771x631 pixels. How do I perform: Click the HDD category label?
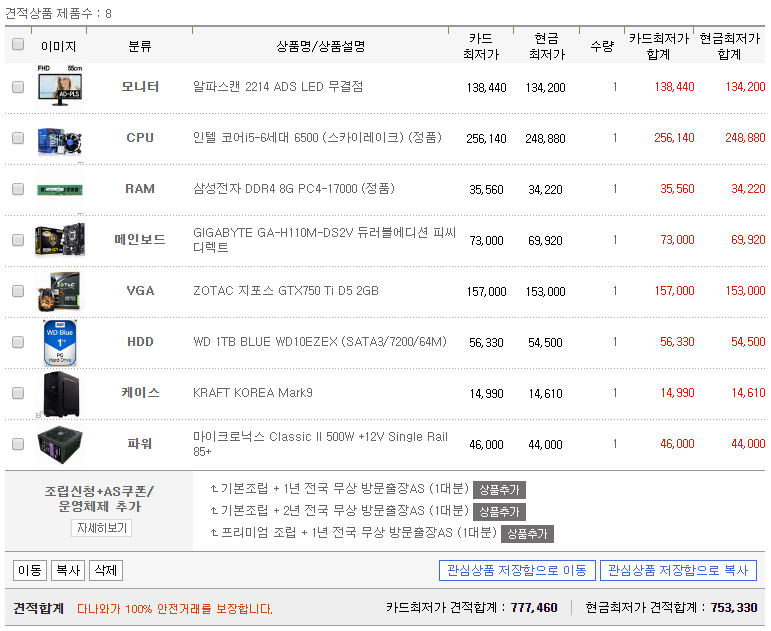click(140, 342)
